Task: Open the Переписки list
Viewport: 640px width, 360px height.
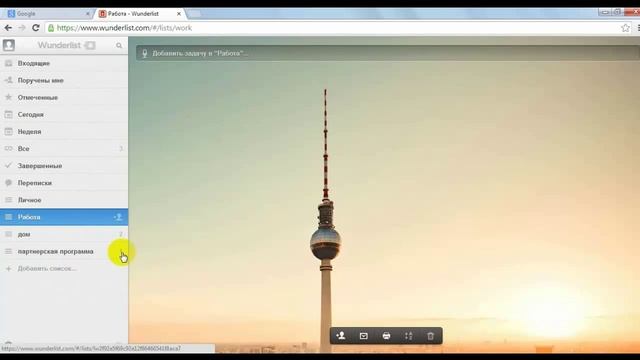Action: coord(64,183)
